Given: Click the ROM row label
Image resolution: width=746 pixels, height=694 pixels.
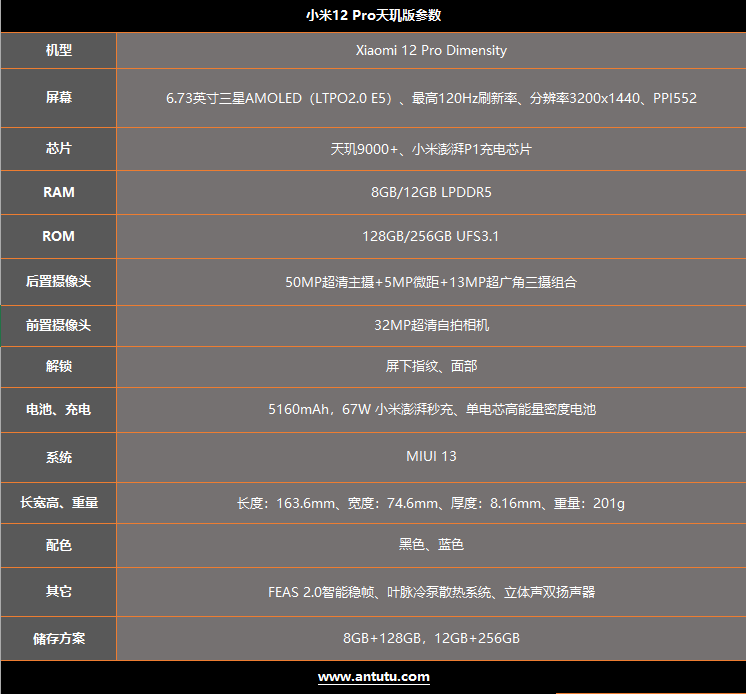Looking at the screenshot, I should coord(59,236).
